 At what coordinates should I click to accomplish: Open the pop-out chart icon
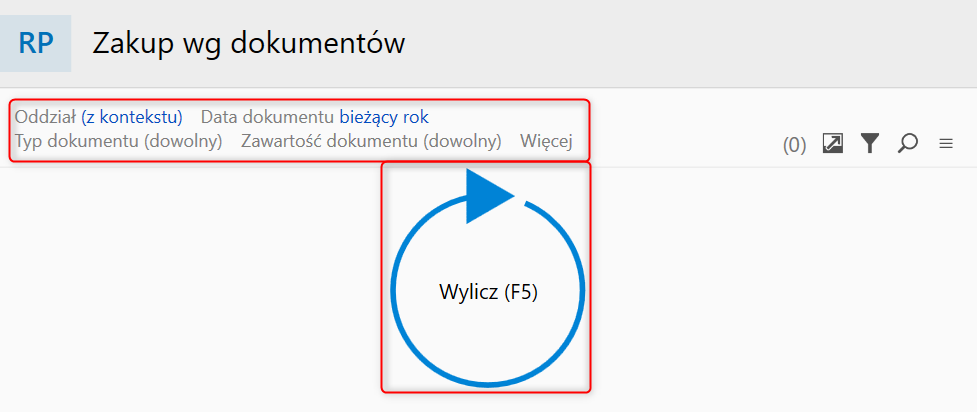[832, 144]
